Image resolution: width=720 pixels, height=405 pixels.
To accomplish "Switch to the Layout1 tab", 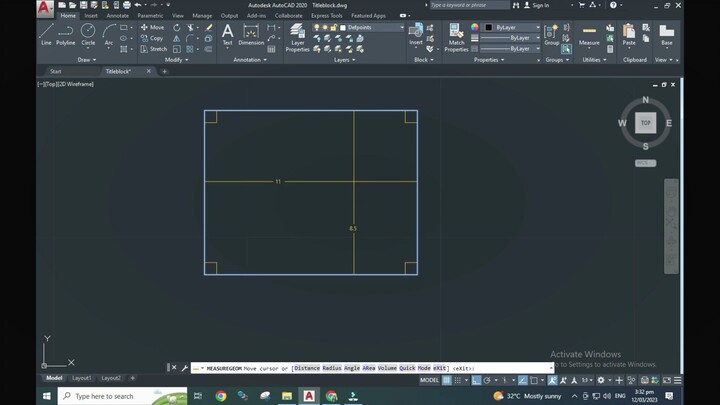I will click(x=82, y=378).
